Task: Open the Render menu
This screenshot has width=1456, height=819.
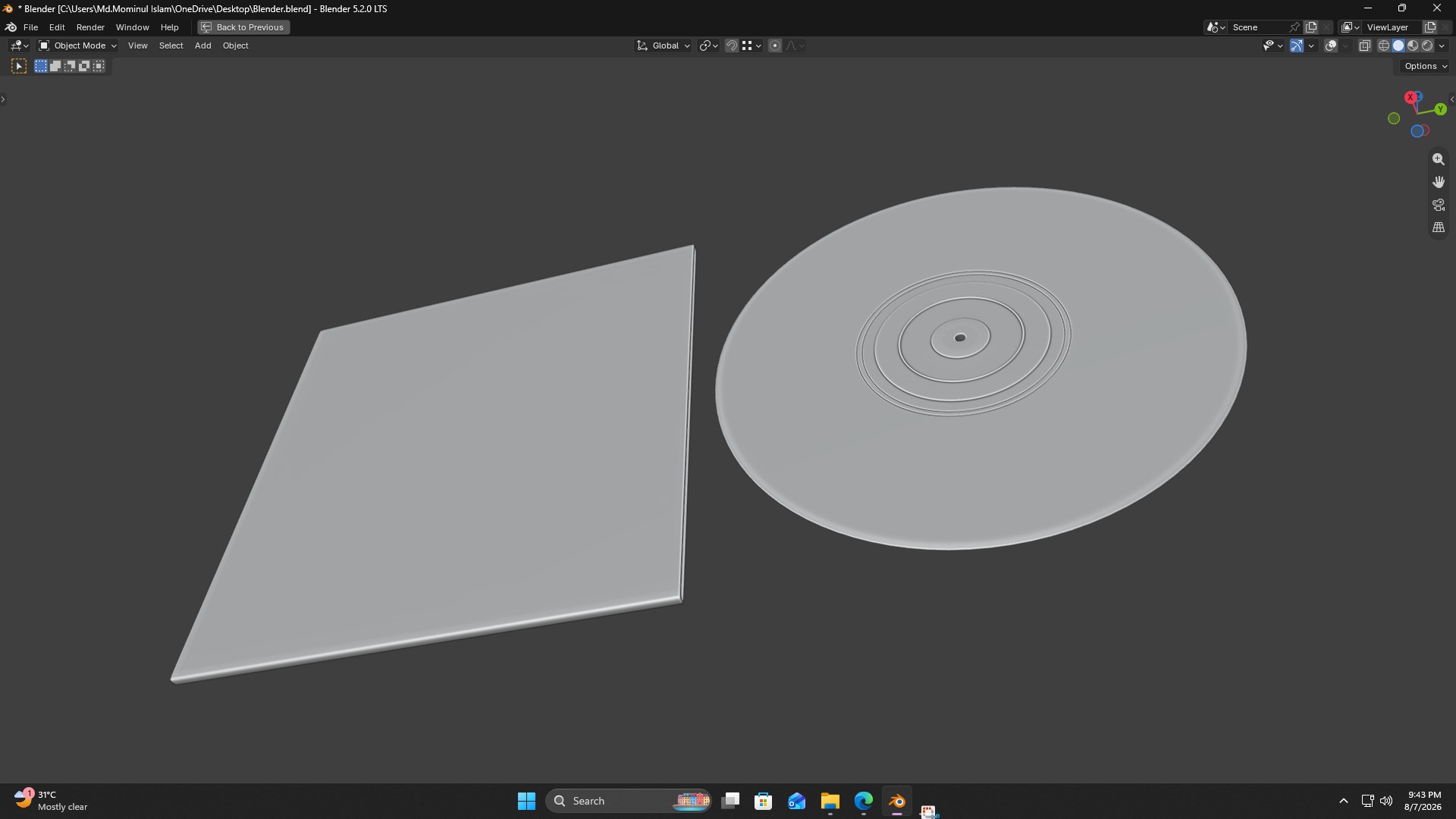Action: (x=90, y=27)
